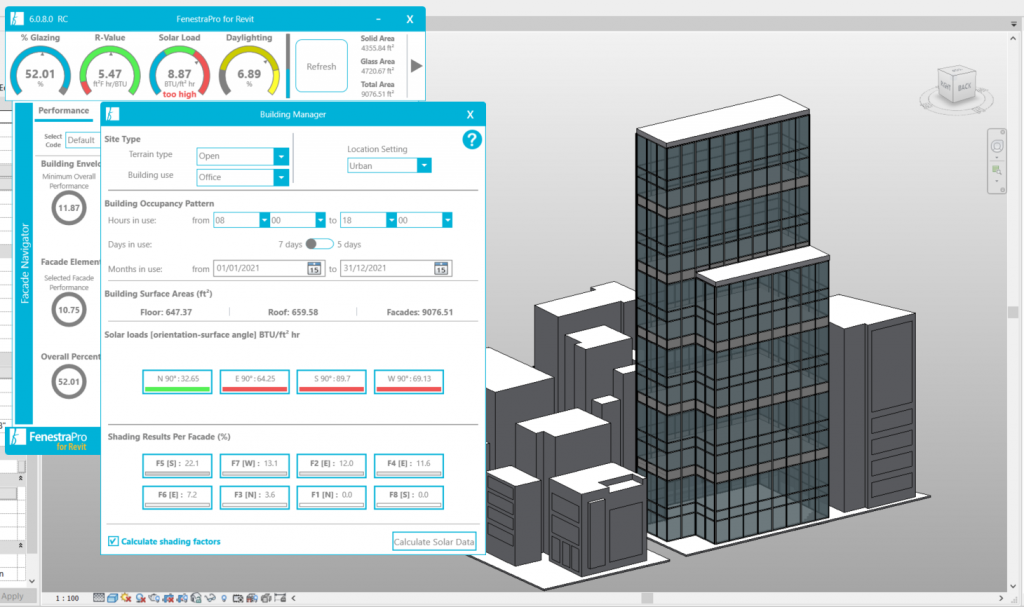This screenshot has width=1024, height=607.
Task: Select the W 90° solar load button
Action: [x=409, y=382]
